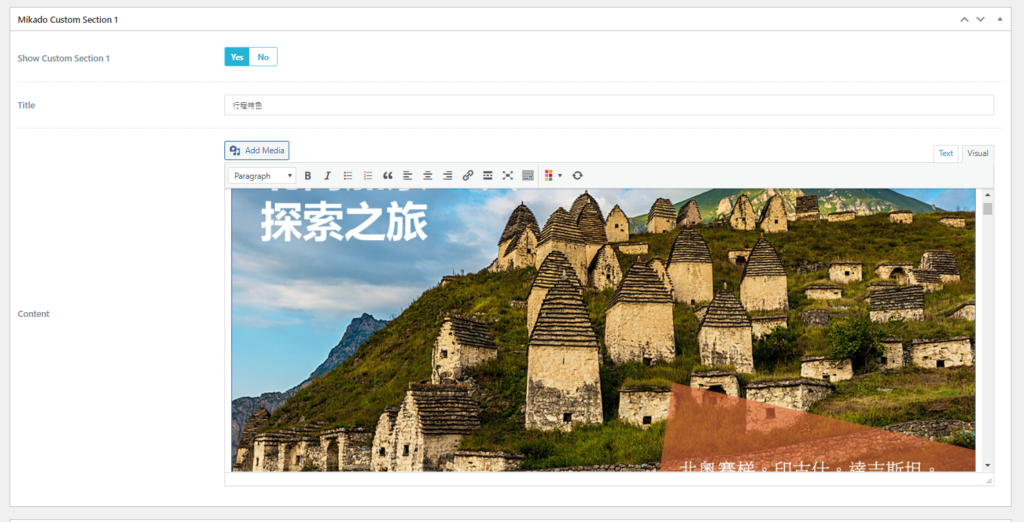Collapse the Mikado Custom Section 1 panel
1024x522 pixels.
[1000, 20]
